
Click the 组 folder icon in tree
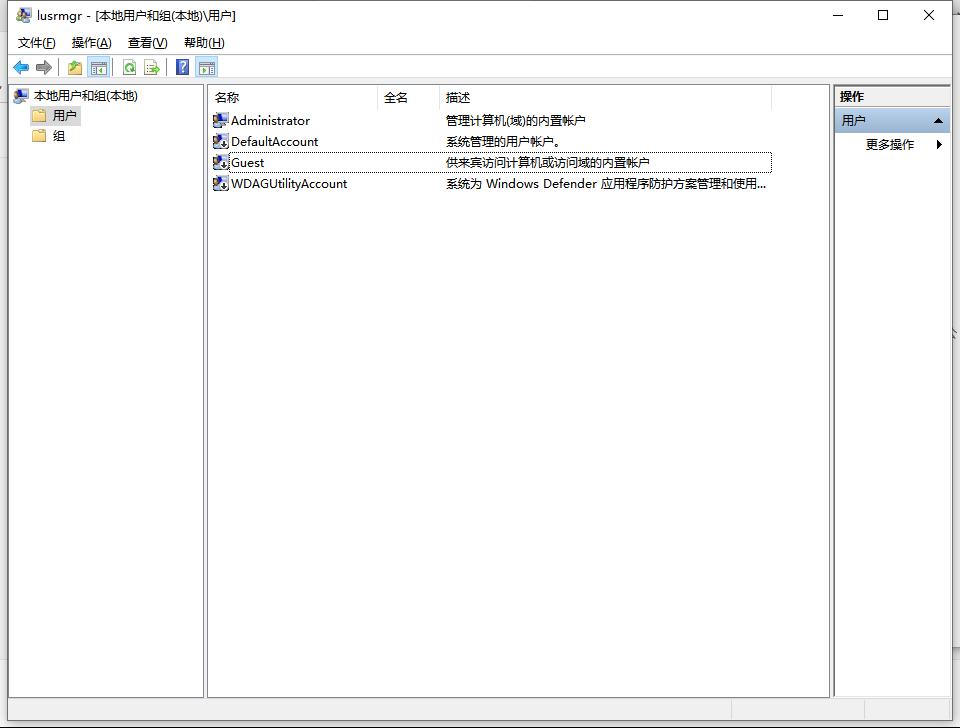click(39, 135)
